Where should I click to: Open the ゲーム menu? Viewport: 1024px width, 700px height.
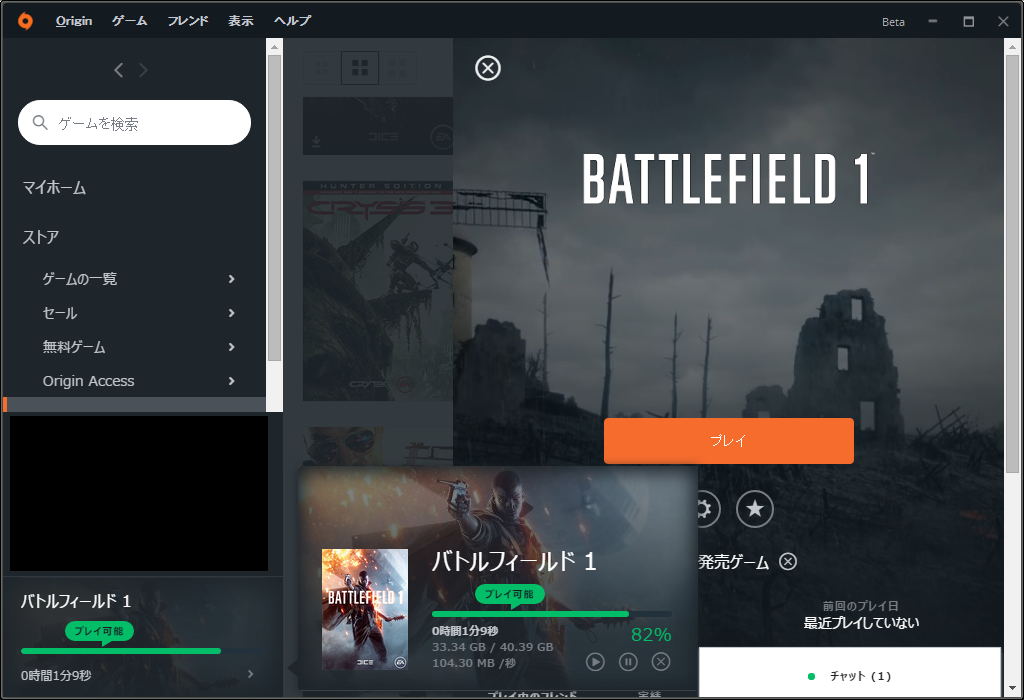click(x=129, y=21)
